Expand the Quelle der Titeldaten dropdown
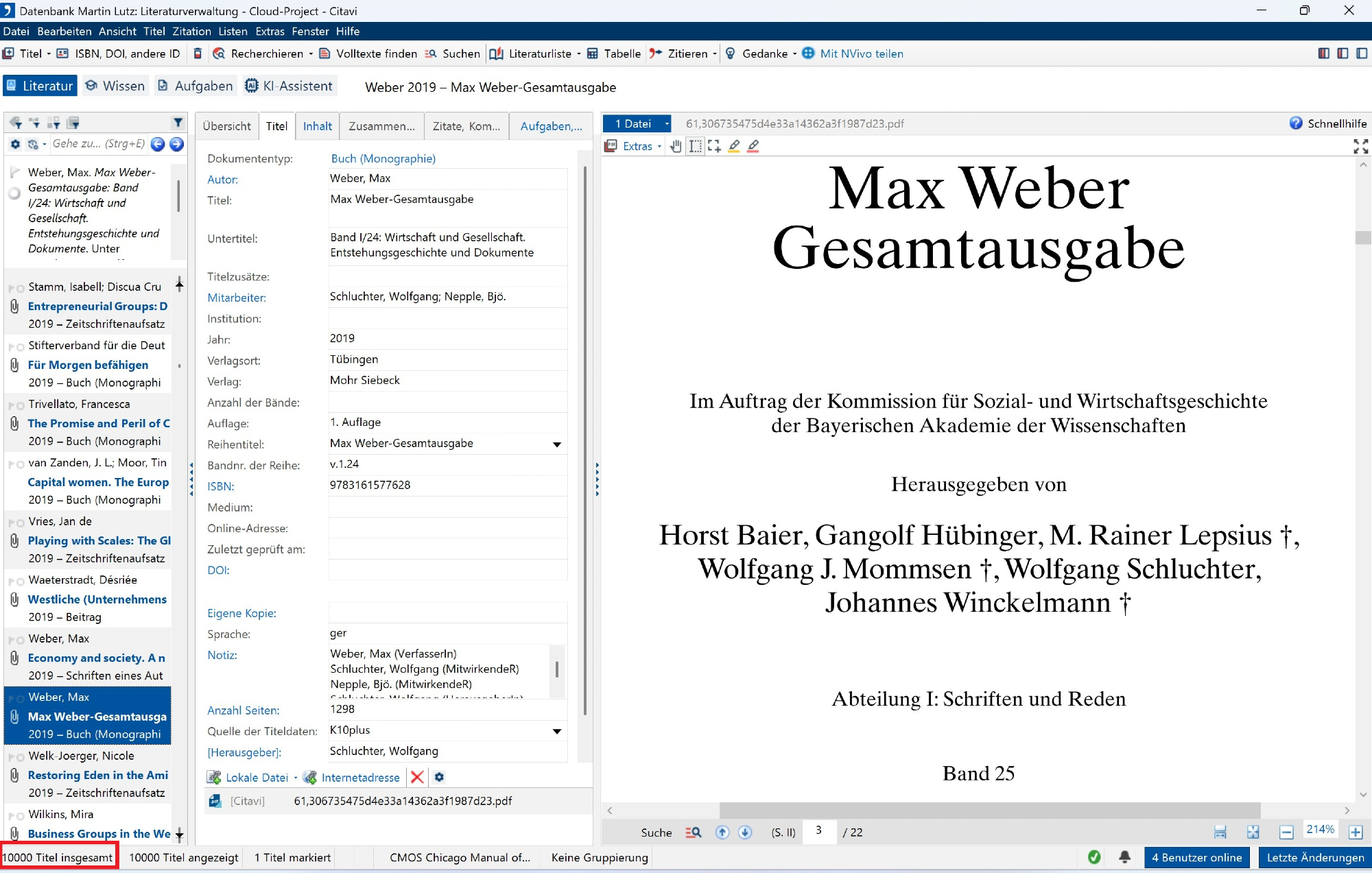The height and width of the screenshot is (873, 1372). coord(557,731)
